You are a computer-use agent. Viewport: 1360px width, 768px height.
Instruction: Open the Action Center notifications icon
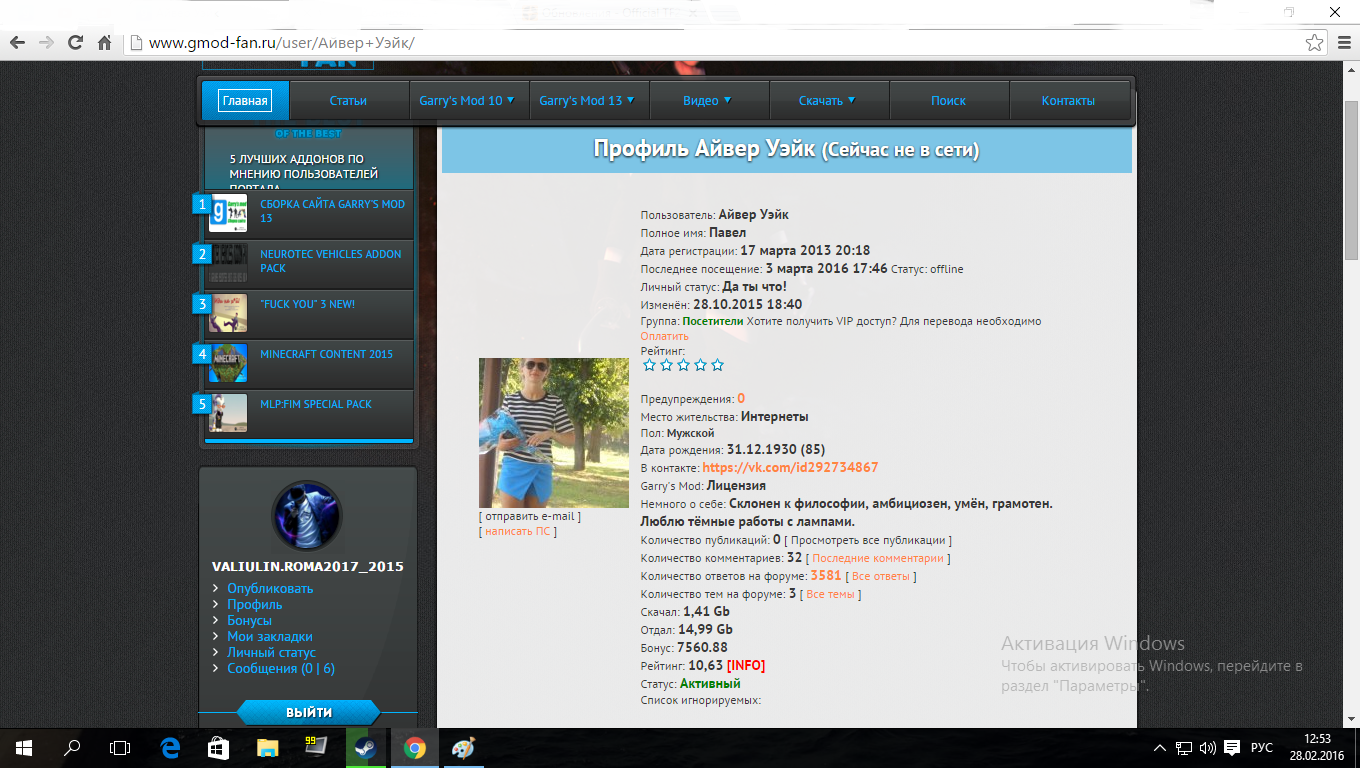(x=1232, y=748)
